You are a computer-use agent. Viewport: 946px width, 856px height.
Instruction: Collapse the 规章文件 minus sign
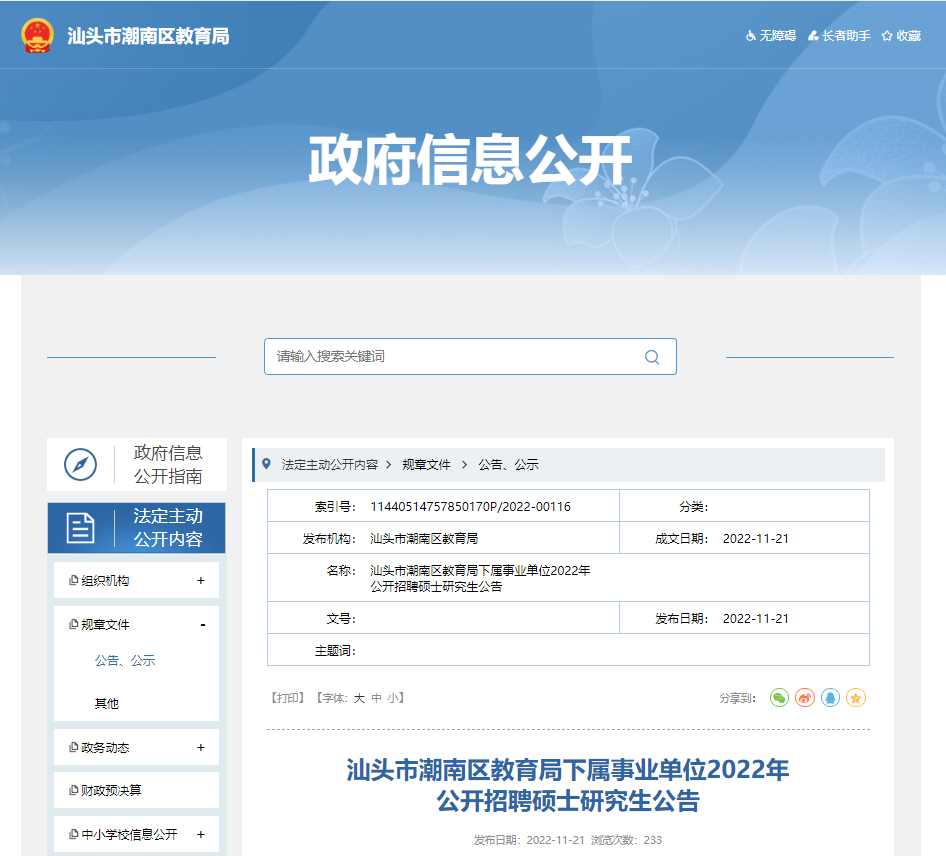(203, 625)
